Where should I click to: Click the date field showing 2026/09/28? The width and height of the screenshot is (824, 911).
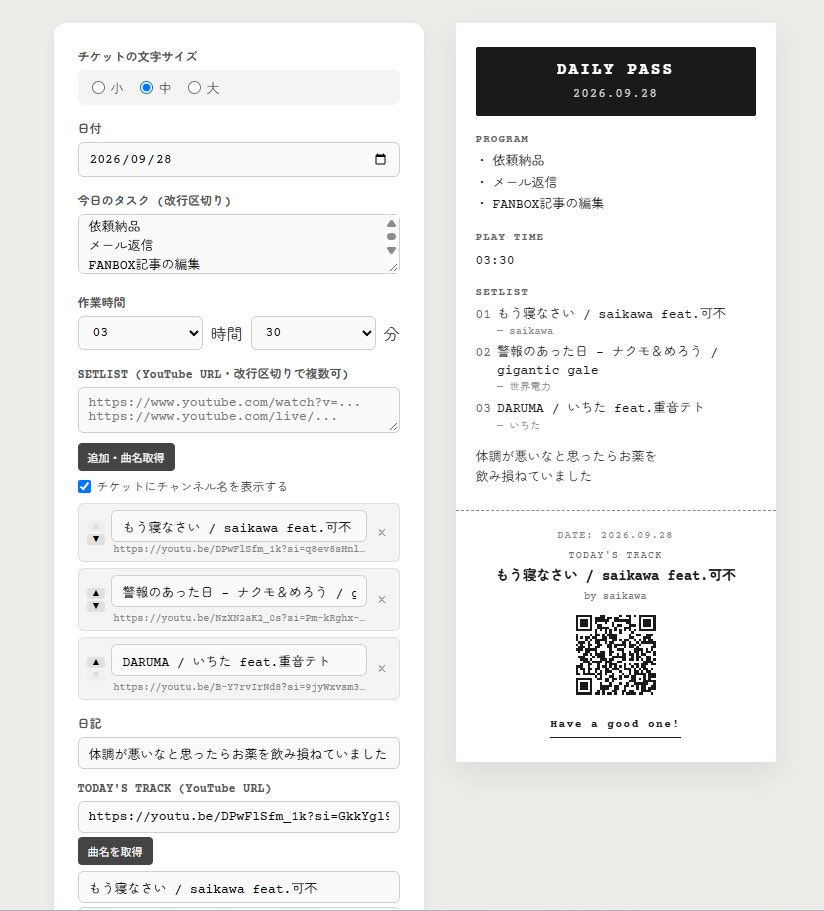239,159
